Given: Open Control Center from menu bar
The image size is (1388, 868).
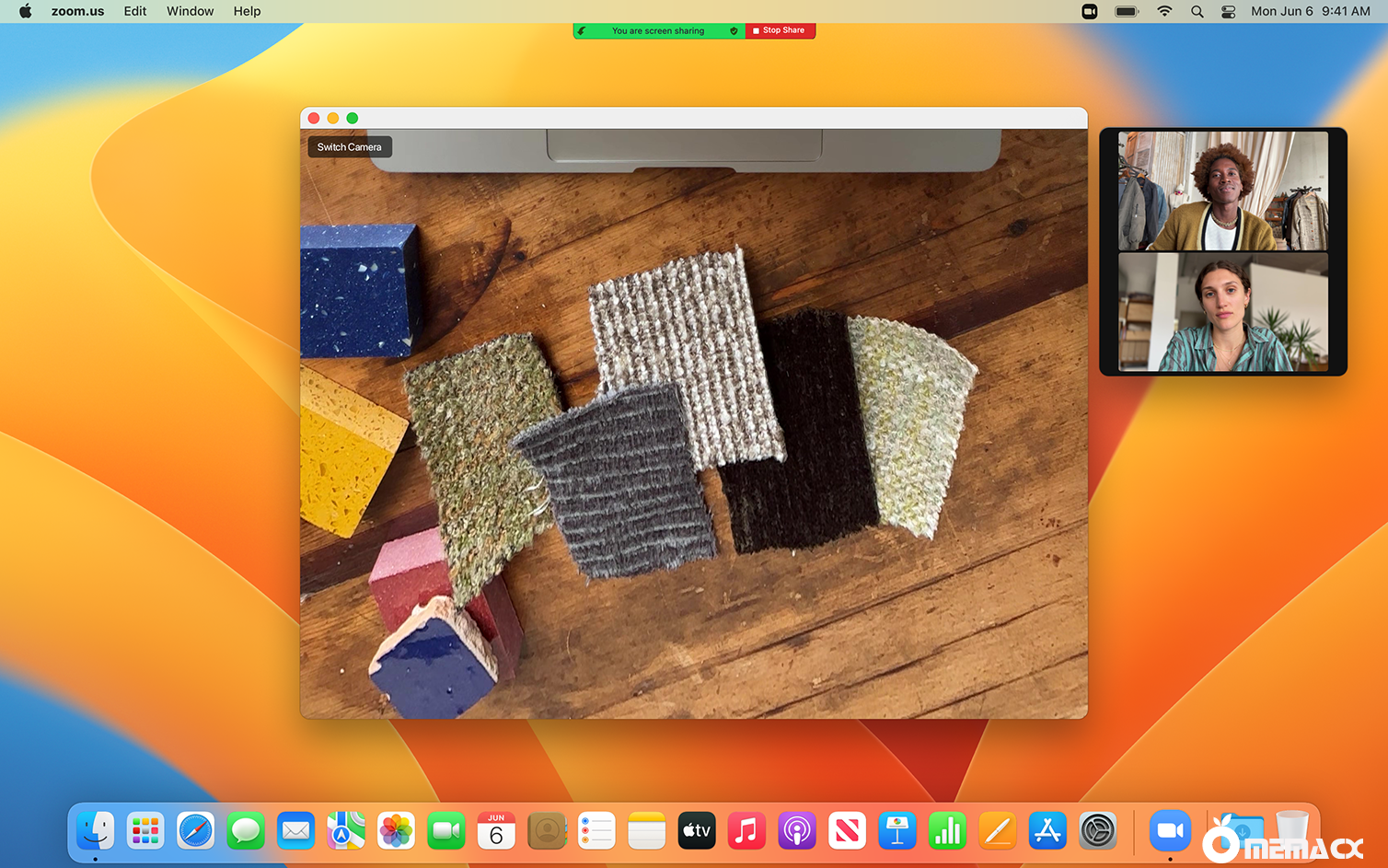Looking at the screenshot, I should (1228, 11).
